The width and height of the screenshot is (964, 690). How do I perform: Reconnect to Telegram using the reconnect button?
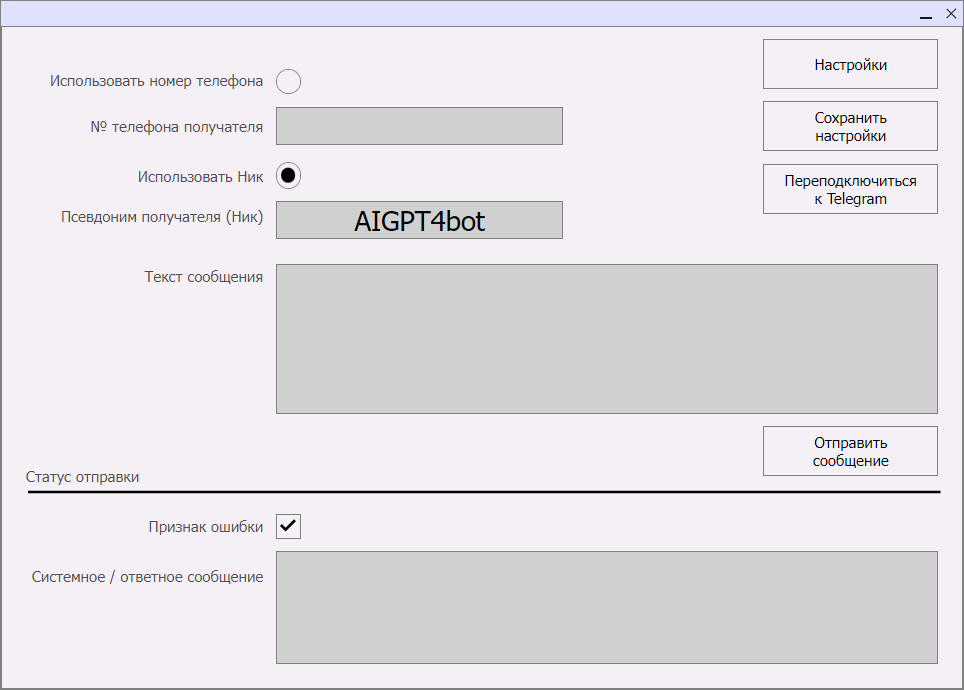click(x=849, y=188)
